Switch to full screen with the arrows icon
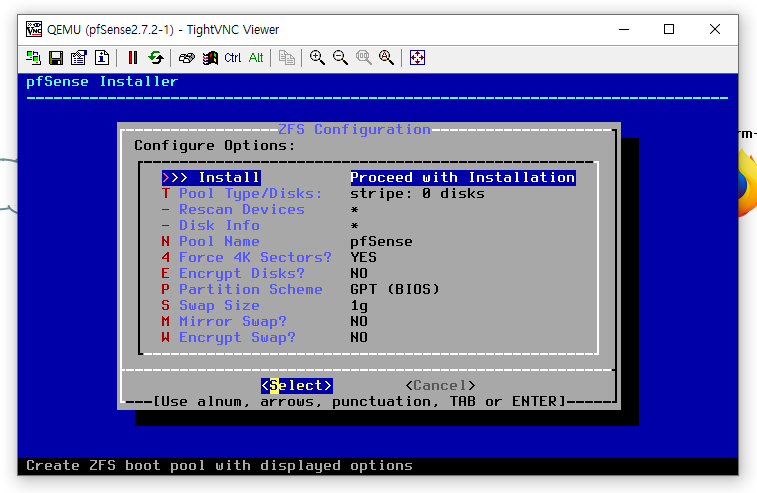Screen dimensions: 757x493 tap(417, 58)
